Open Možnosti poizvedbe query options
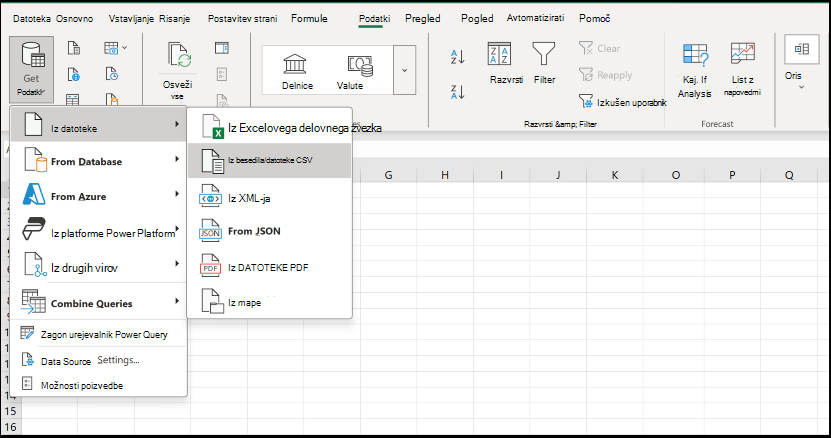The image size is (831, 438). tap(99, 385)
